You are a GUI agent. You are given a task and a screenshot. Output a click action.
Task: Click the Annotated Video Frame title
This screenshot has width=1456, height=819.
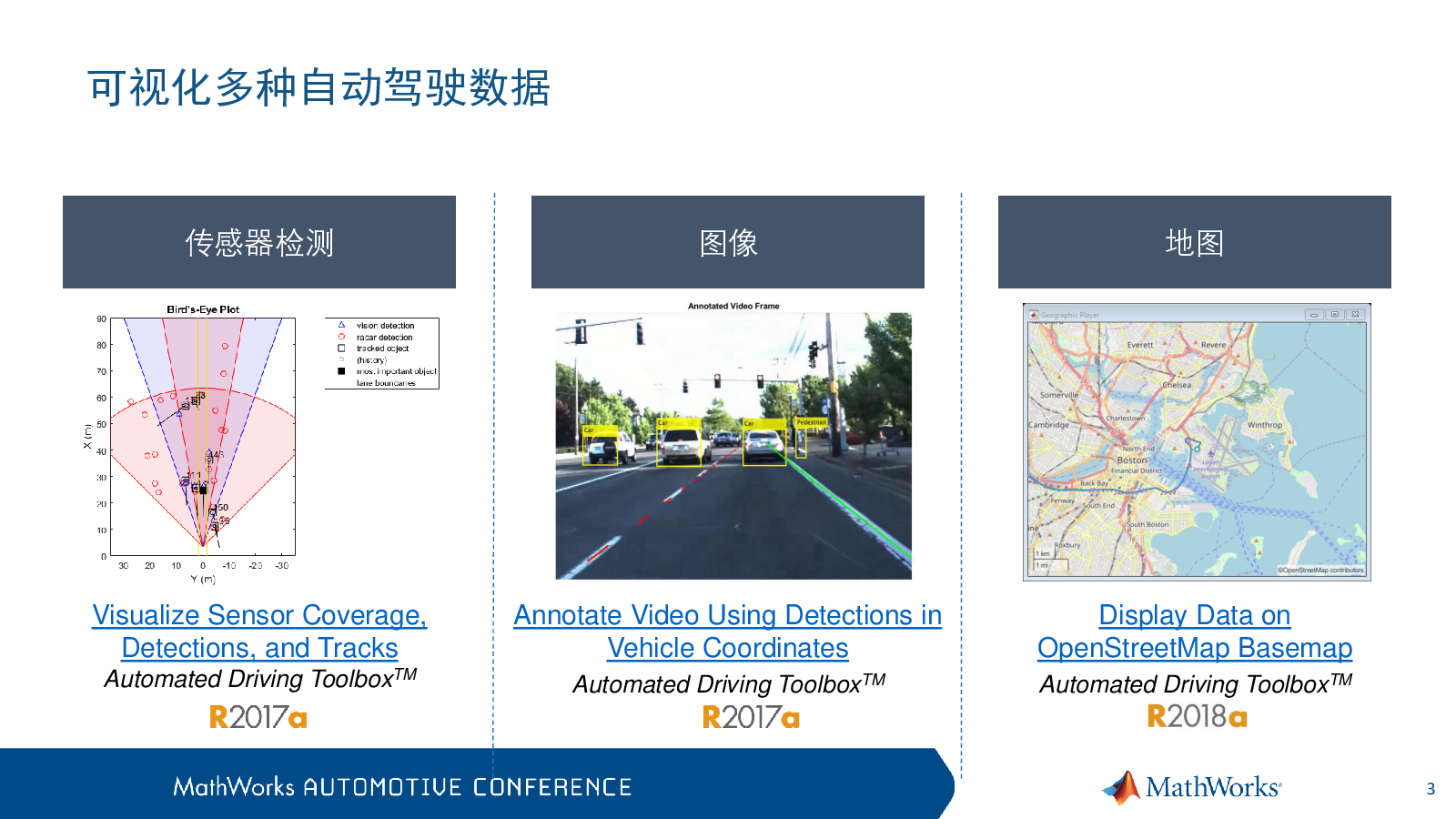tap(733, 306)
